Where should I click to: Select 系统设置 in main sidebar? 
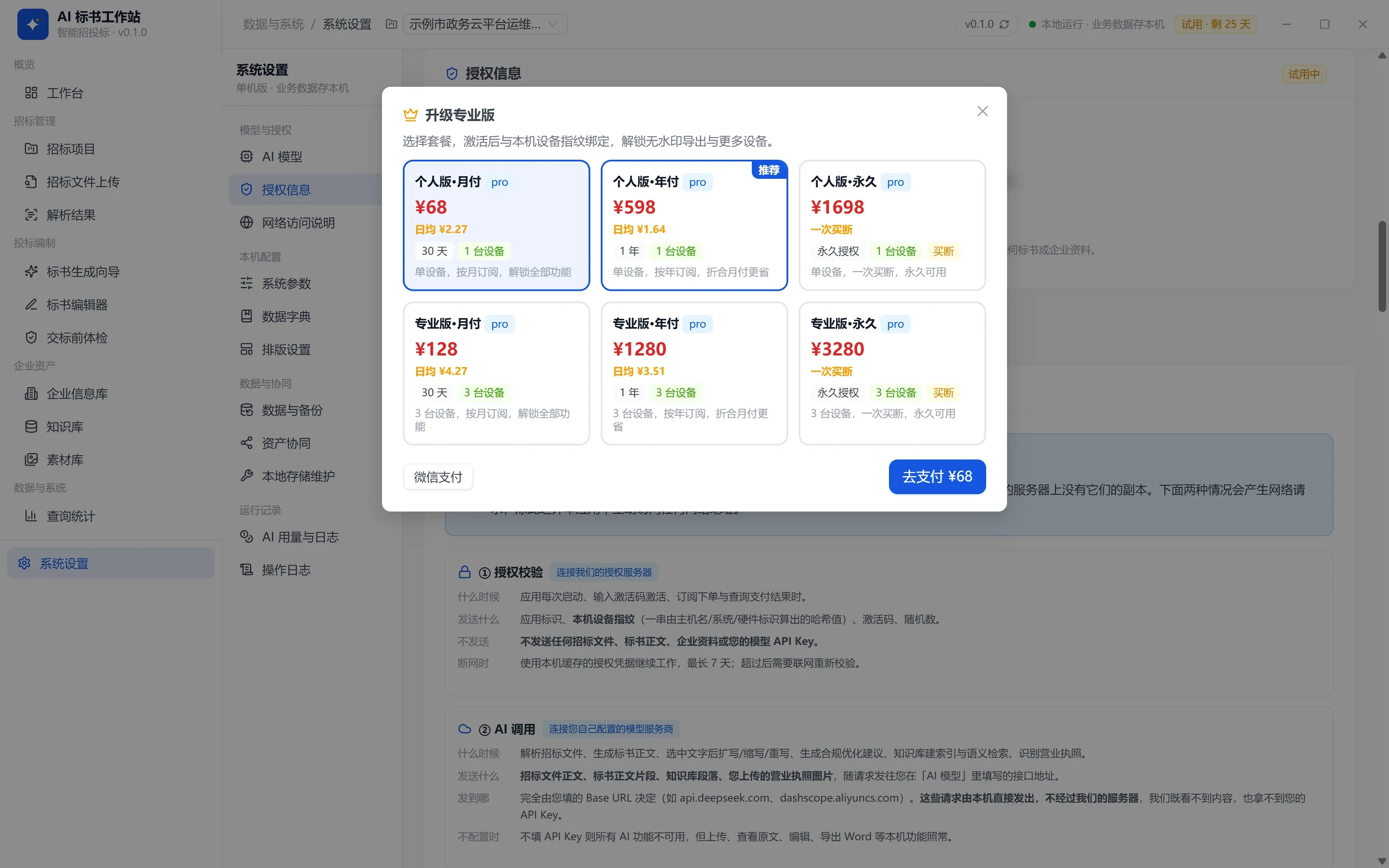click(111, 563)
